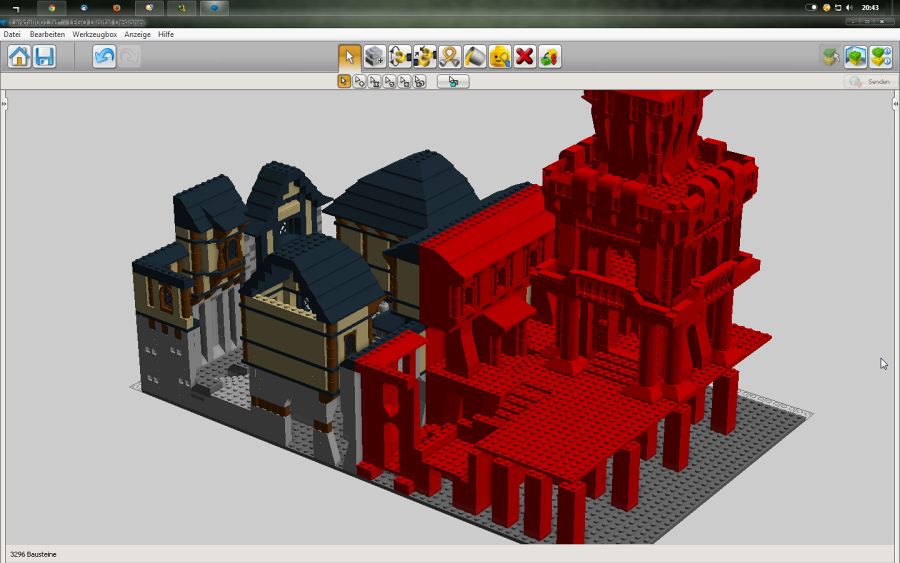Toggle the single-selection sub-tool
Image resolution: width=900 pixels, height=563 pixels.
click(344, 81)
